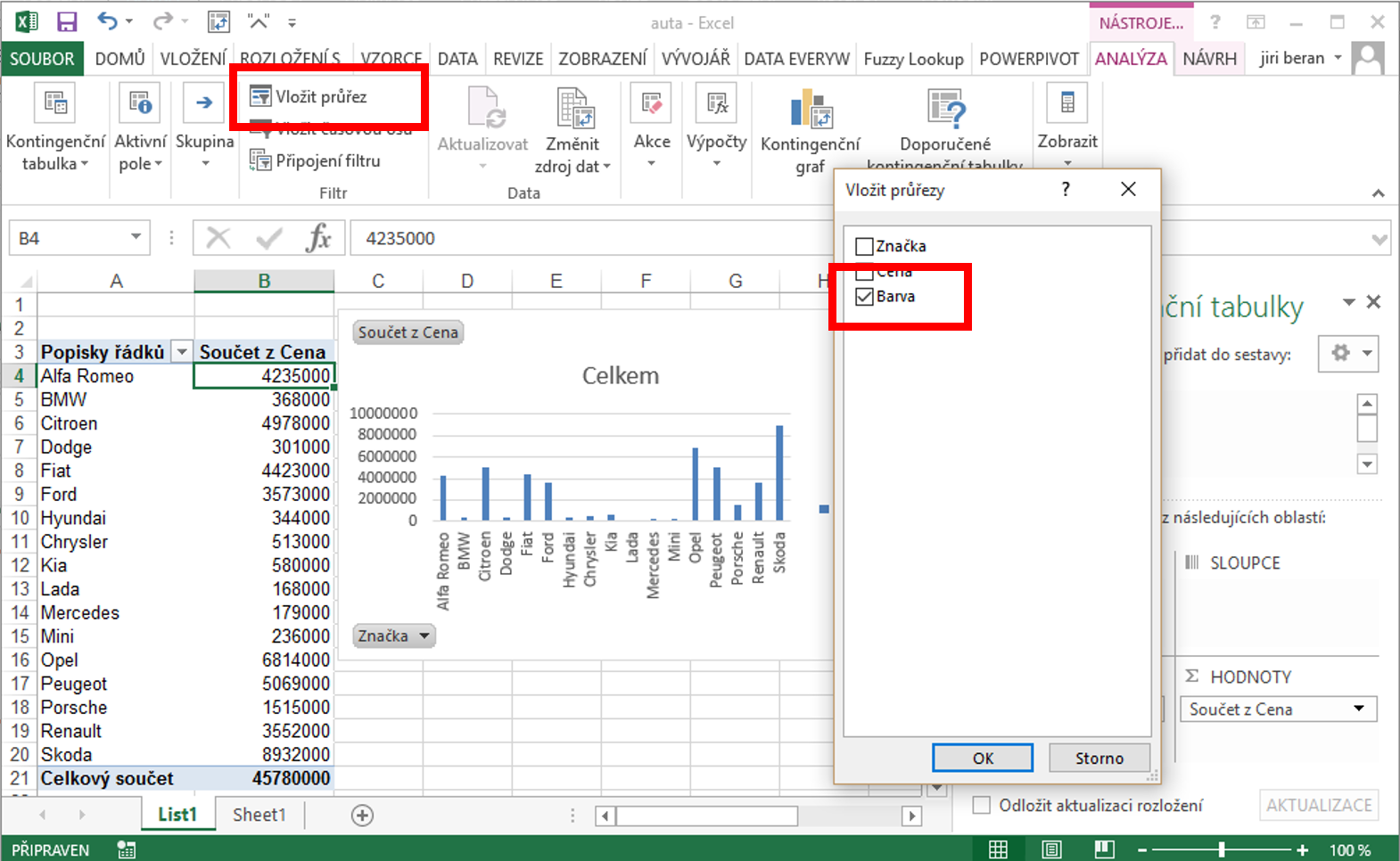Switch to the ZOBRAZENÍ ribbon tab

(x=603, y=59)
